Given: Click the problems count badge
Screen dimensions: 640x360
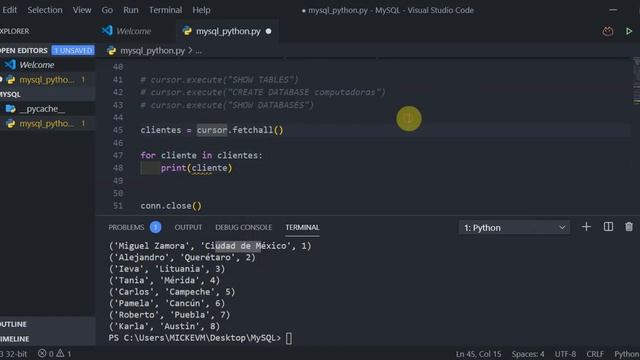Looking at the screenshot, I should point(156,227).
